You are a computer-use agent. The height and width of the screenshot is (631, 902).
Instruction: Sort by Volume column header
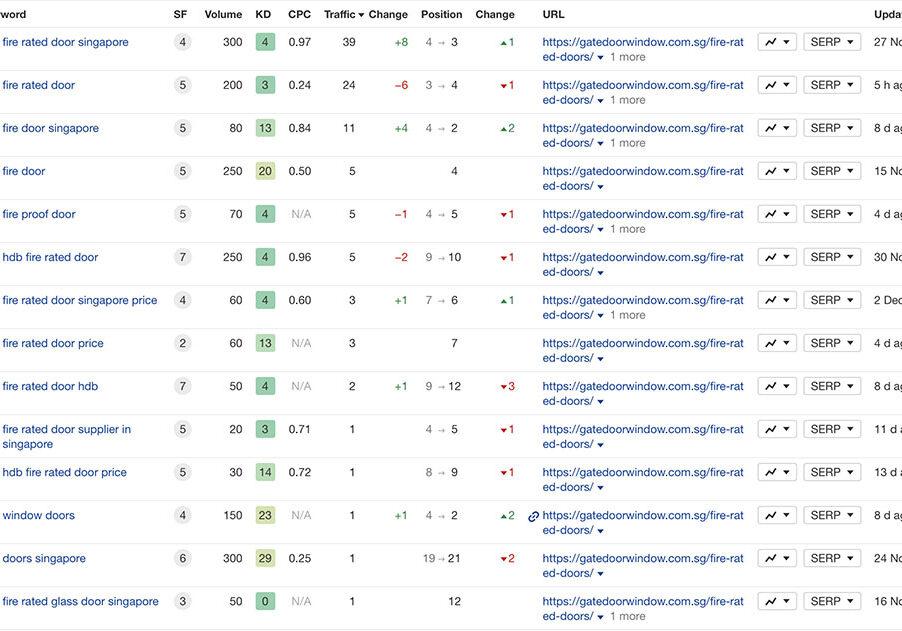[223, 15]
